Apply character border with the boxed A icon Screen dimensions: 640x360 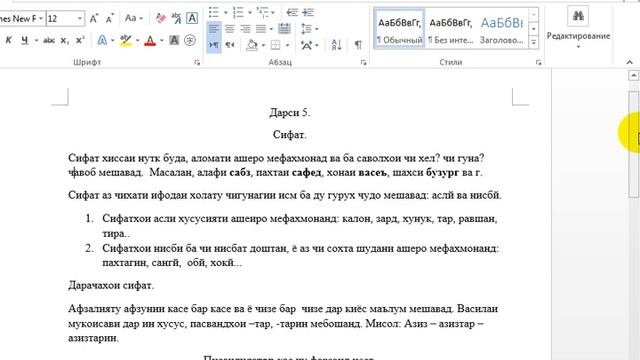[x=192, y=18]
